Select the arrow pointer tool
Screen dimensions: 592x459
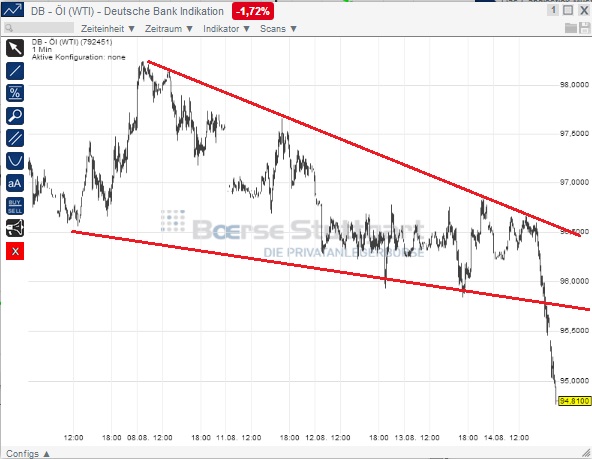pyautogui.click(x=15, y=48)
